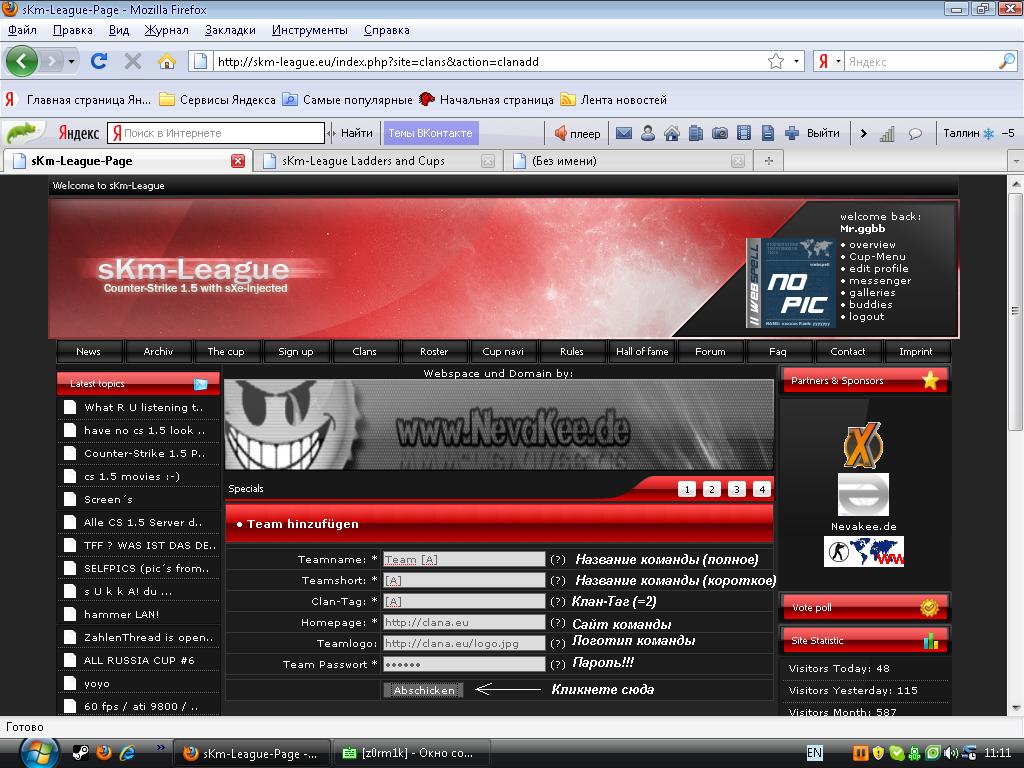Launch Steam from the taskbar quick launch
The height and width of the screenshot is (768, 1024).
80,753
